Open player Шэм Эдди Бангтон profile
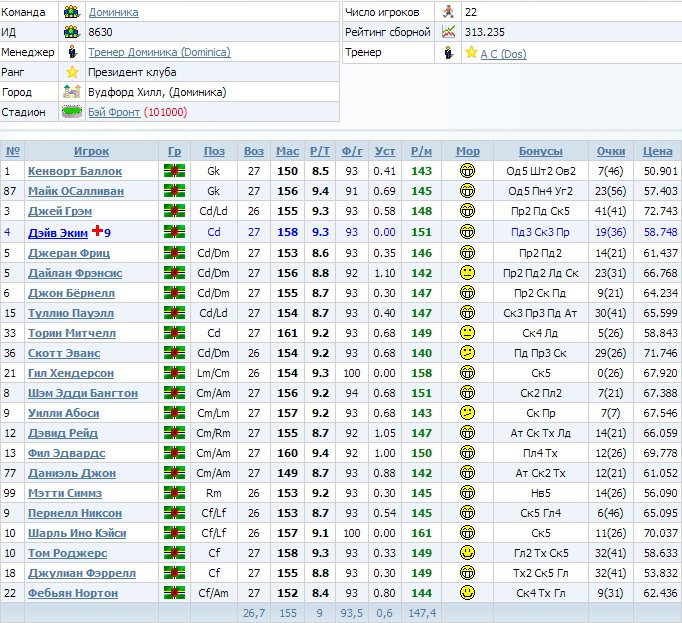This screenshot has width=682, height=623. [83, 393]
